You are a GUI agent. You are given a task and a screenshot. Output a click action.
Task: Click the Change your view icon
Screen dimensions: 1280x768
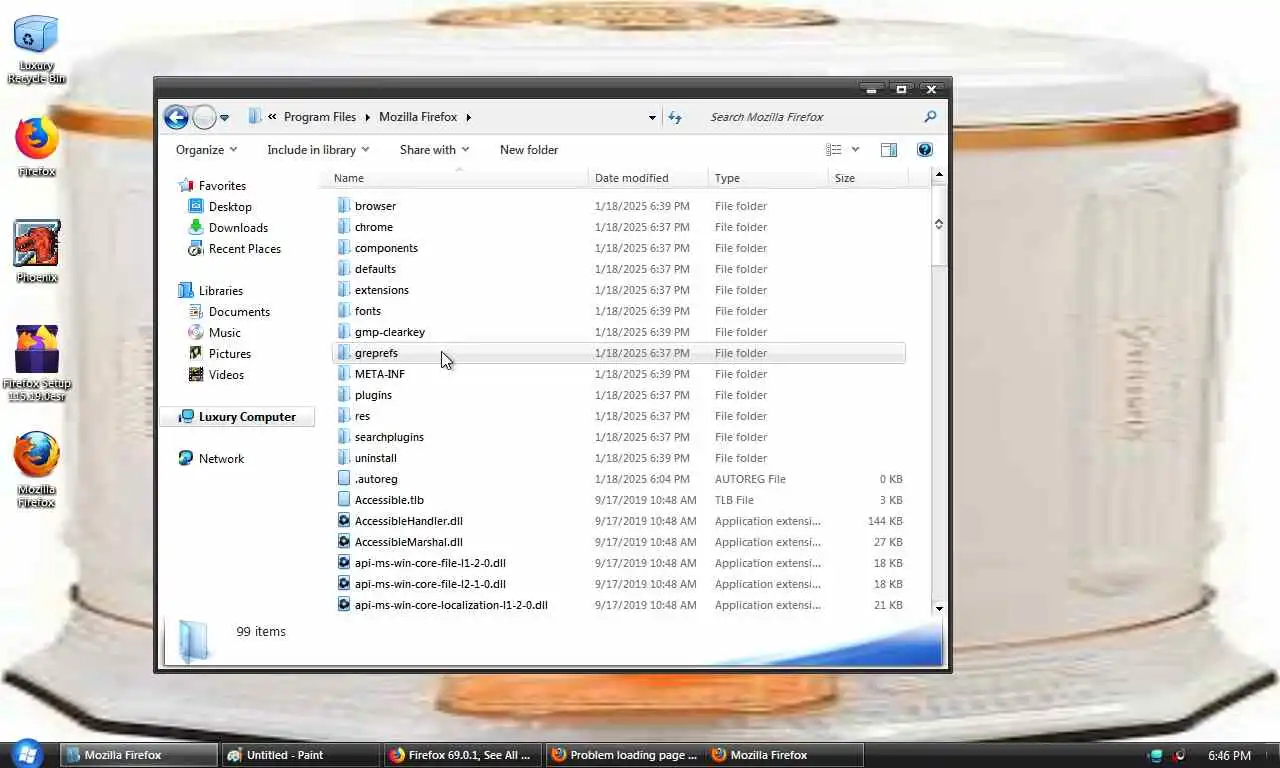(x=834, y=150)
